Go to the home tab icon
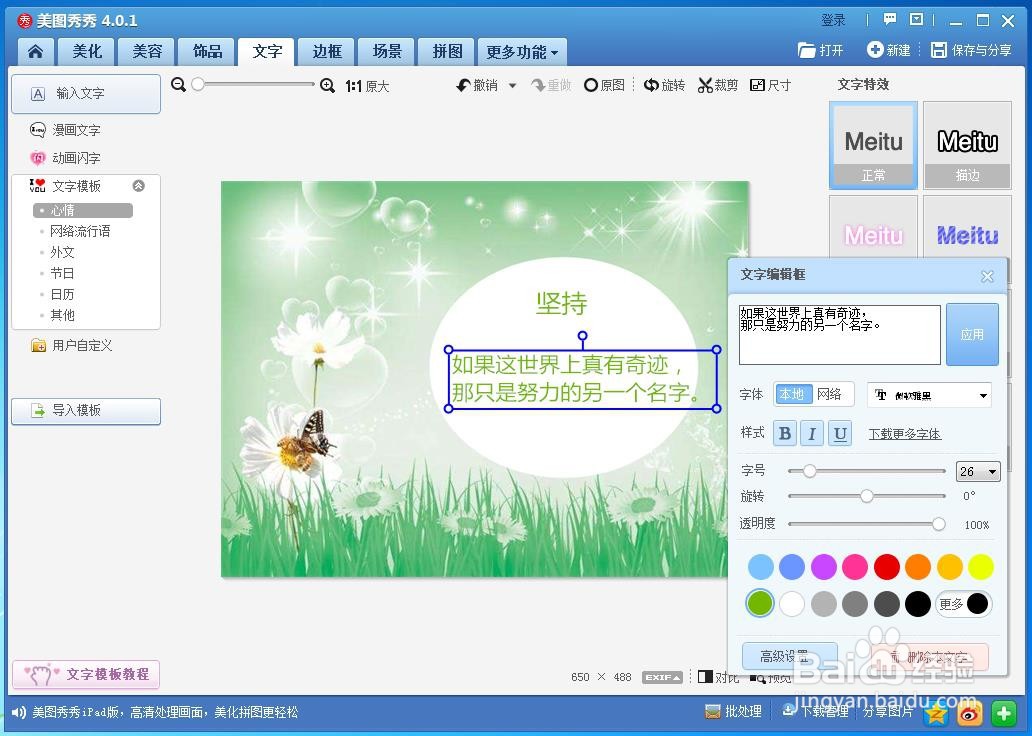1032x736 pixels. tap(36, 51)
